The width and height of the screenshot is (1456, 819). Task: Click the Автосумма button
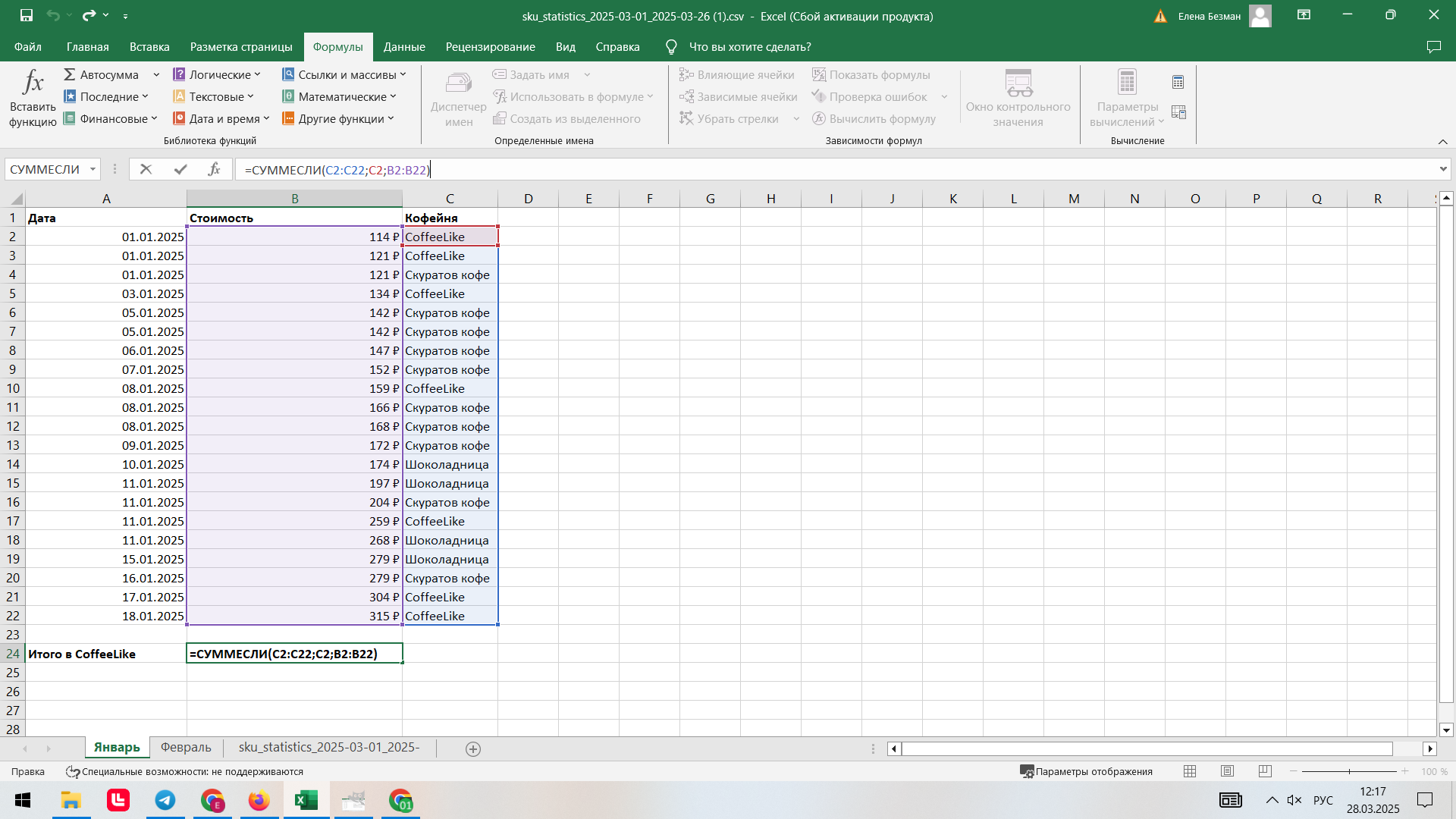[x=102, y=74]
